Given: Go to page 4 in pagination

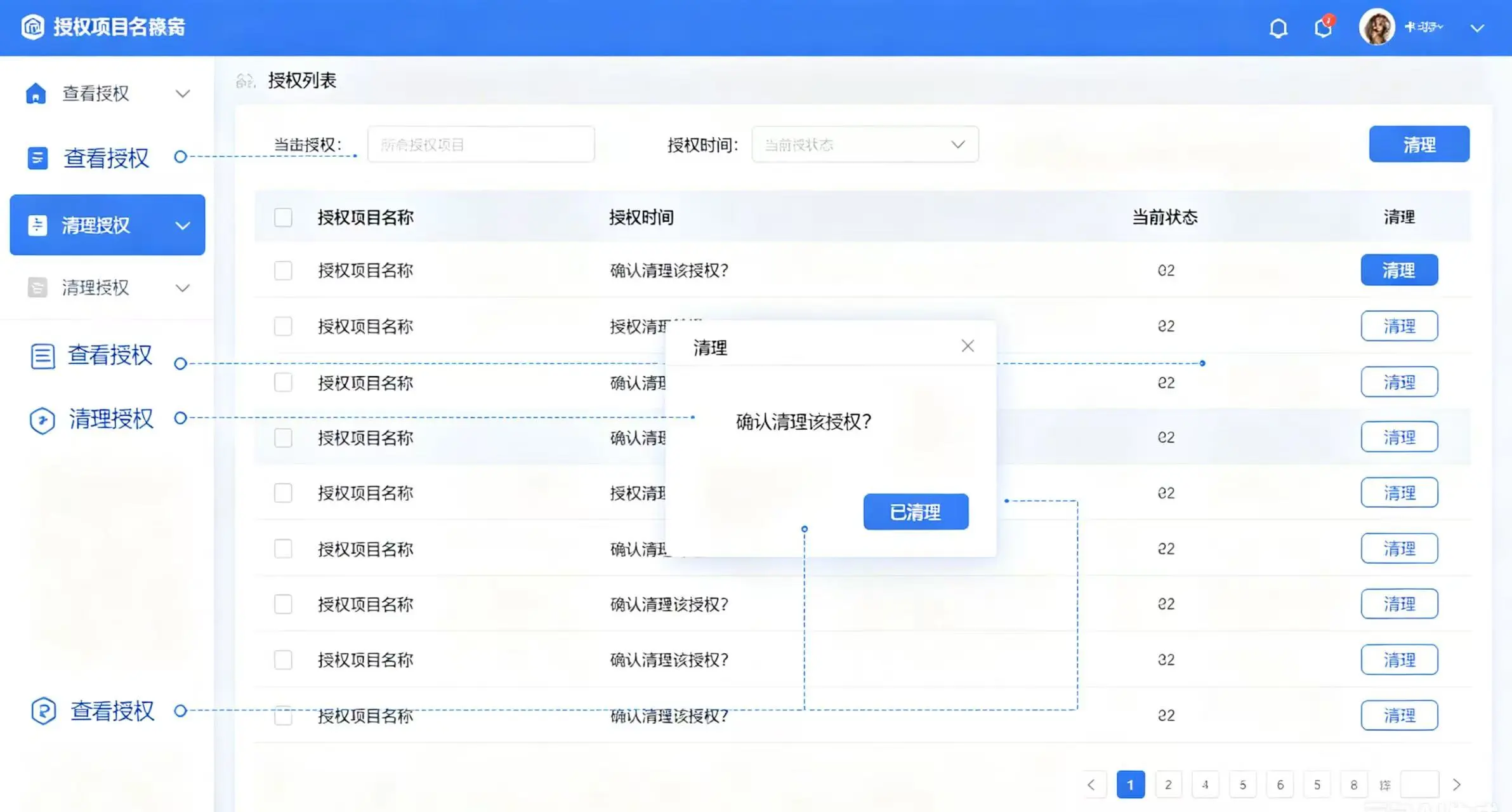Looking at the screenshot, I should pos(1205,785).
